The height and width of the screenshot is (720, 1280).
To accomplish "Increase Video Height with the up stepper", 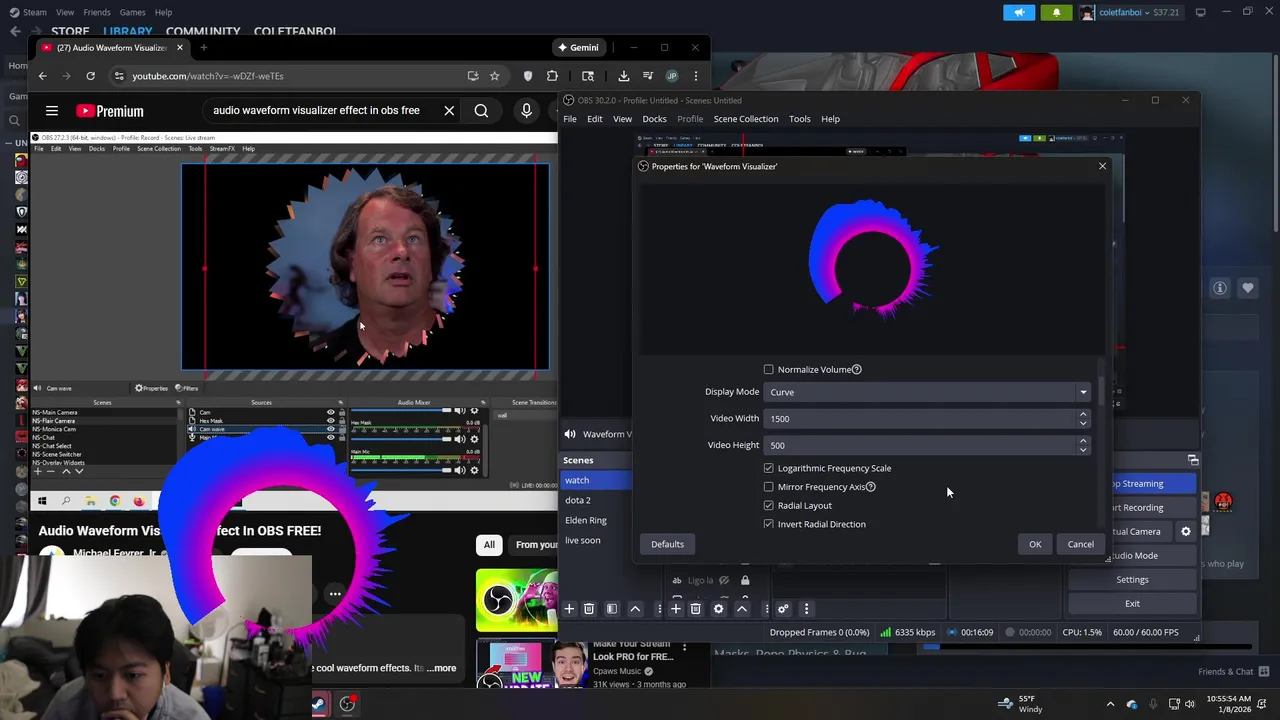I will (1083, 440).
